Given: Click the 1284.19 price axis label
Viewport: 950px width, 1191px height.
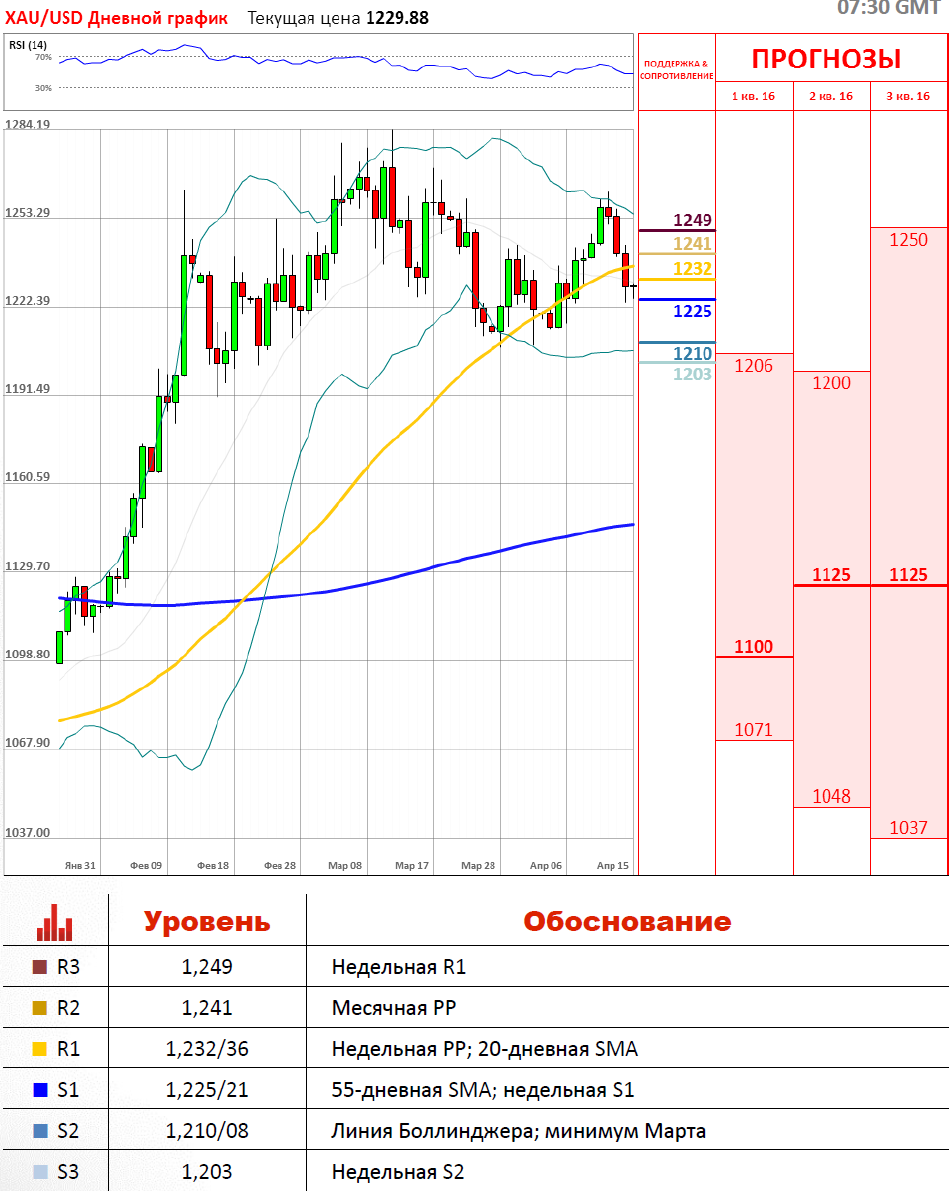Looking at the screenshot, I should (27, 125).
